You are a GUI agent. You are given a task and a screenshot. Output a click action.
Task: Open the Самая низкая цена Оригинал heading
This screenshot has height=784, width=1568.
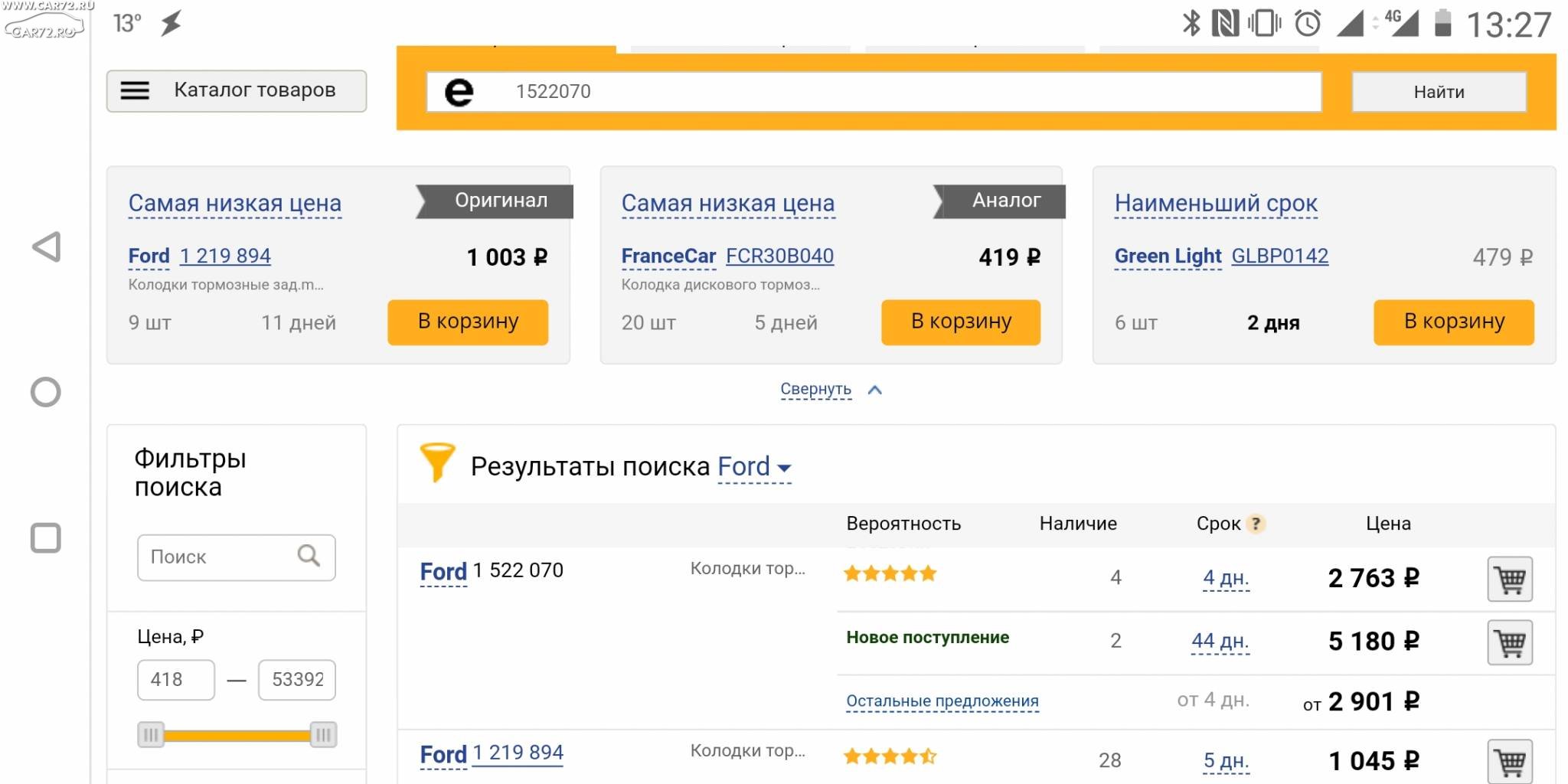[235, 203]
